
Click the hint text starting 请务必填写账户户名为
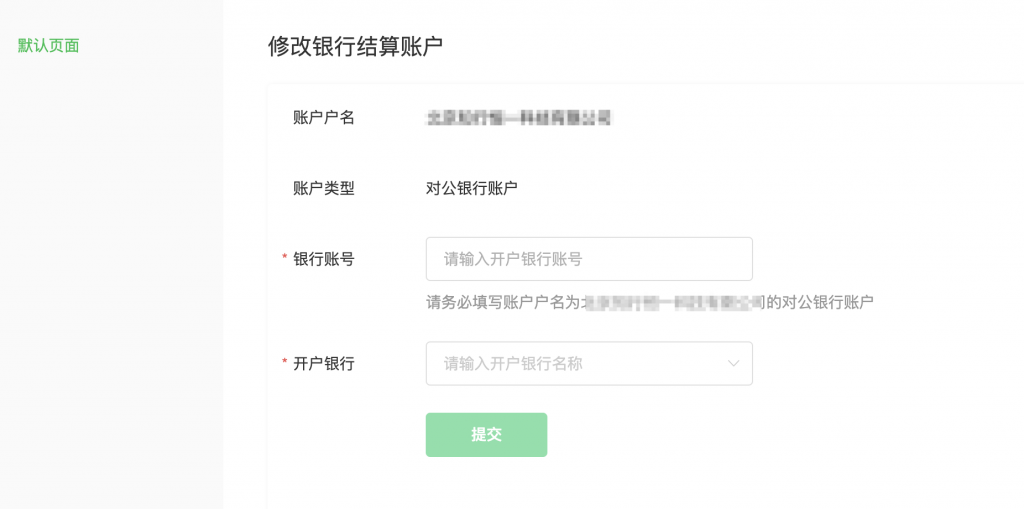coord(503,302)
